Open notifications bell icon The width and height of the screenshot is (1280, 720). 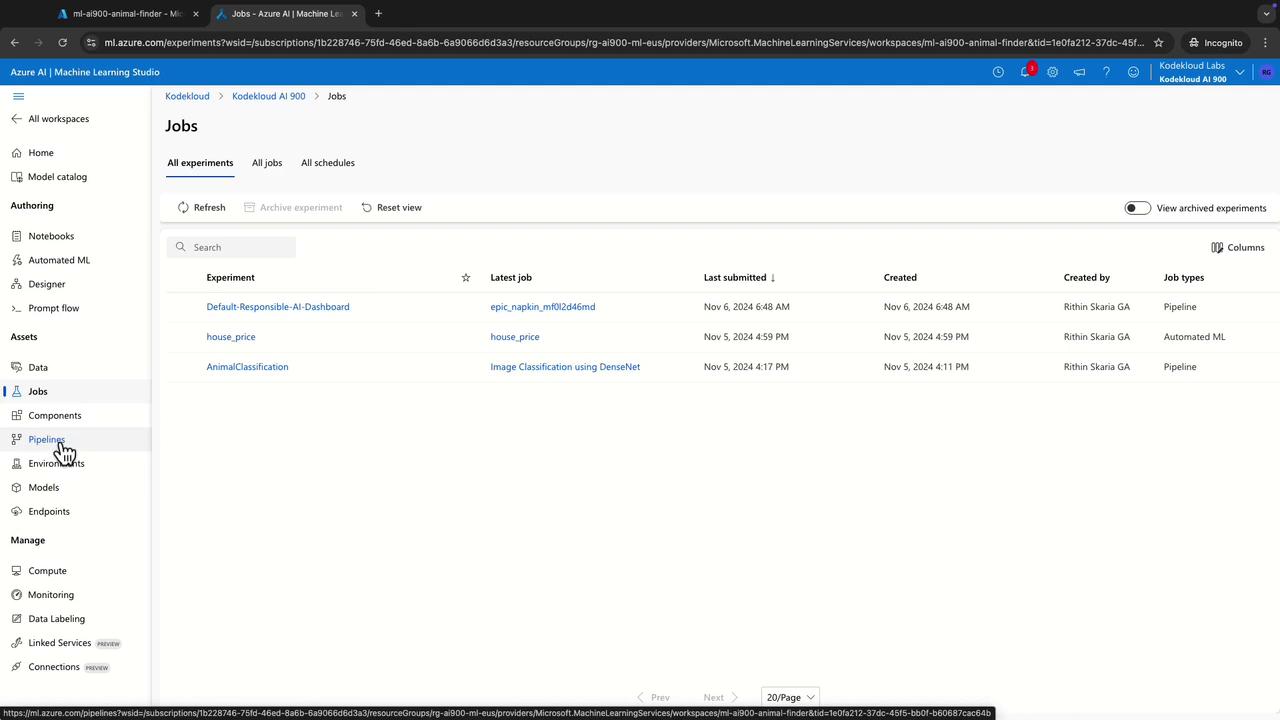[1025, 72]
